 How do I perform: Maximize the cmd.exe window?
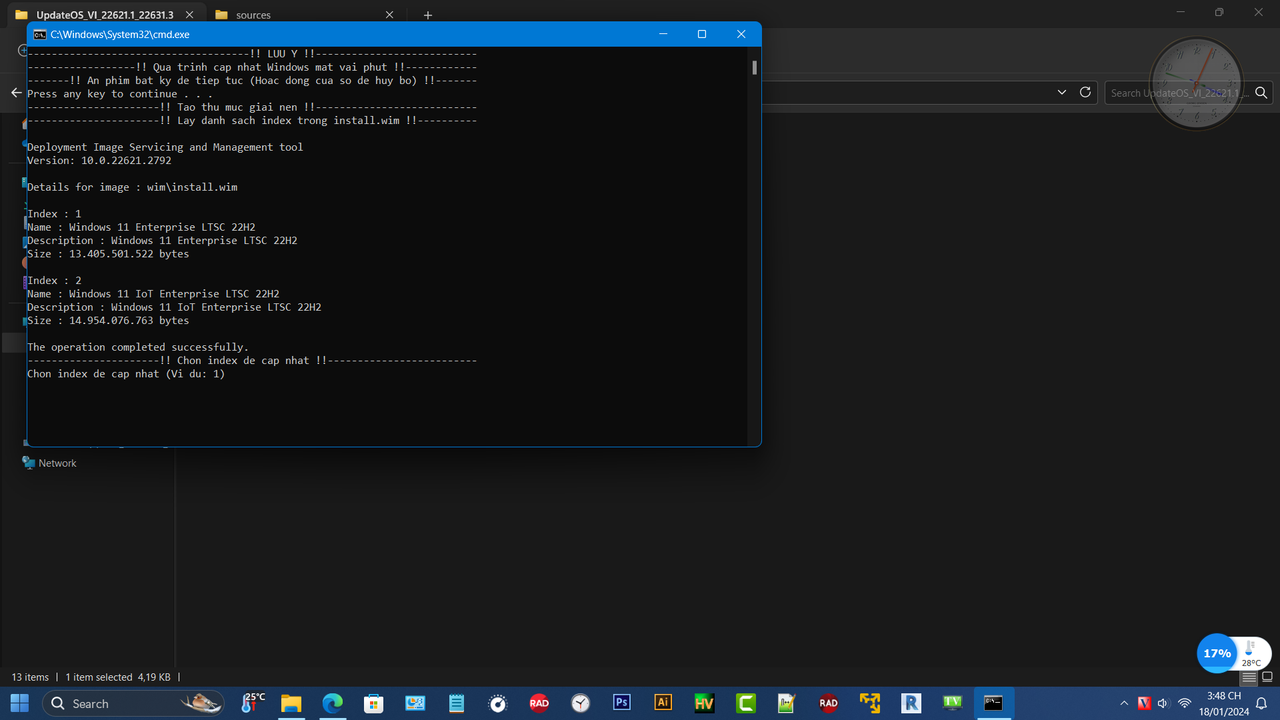[x=702, y=34]
